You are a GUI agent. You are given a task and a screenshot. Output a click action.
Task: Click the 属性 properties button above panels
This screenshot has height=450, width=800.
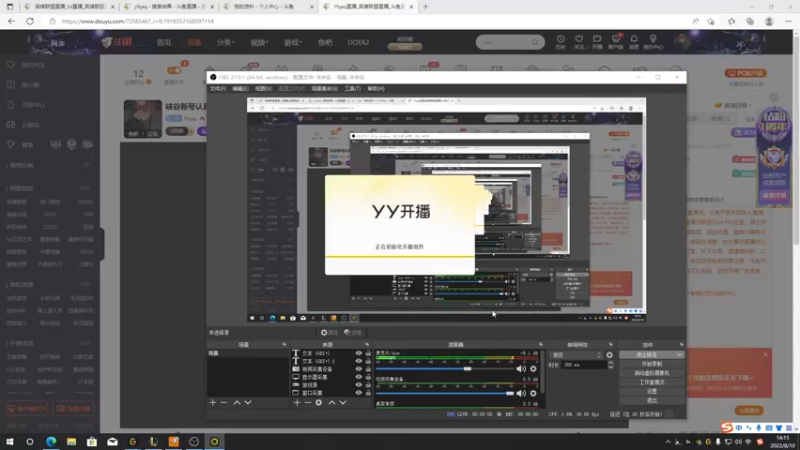click(x=329, y=333)
